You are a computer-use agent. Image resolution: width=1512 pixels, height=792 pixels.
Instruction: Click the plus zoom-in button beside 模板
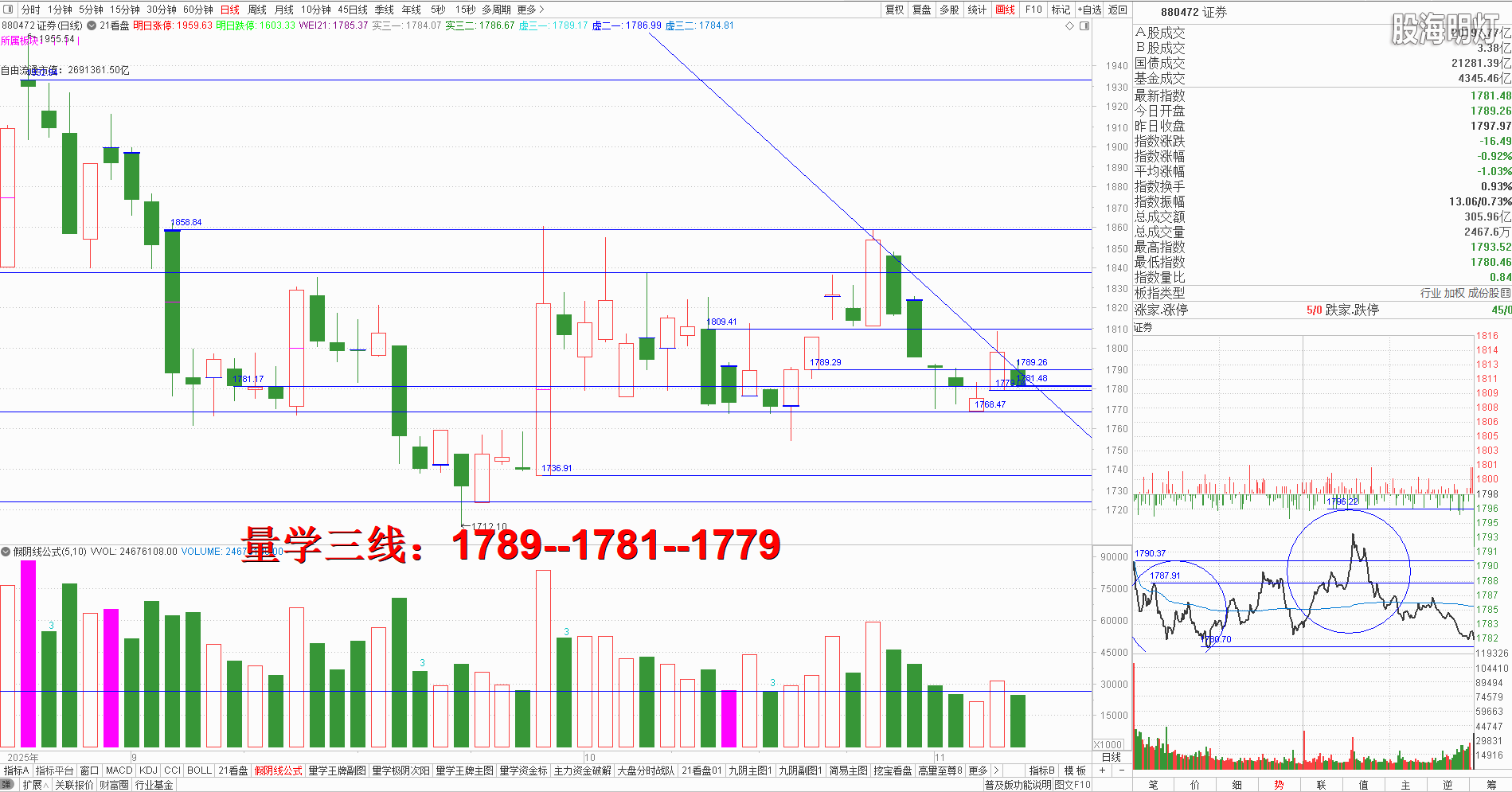[1102, 771]
